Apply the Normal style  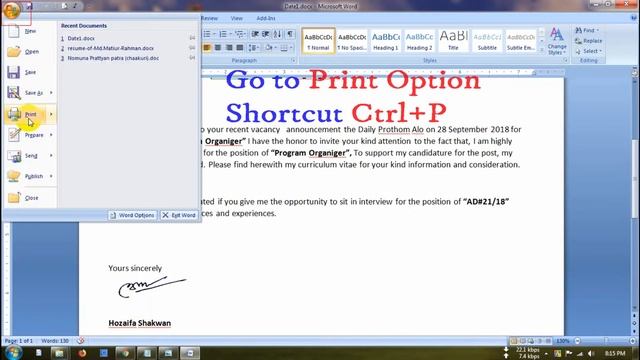[318, 41]
